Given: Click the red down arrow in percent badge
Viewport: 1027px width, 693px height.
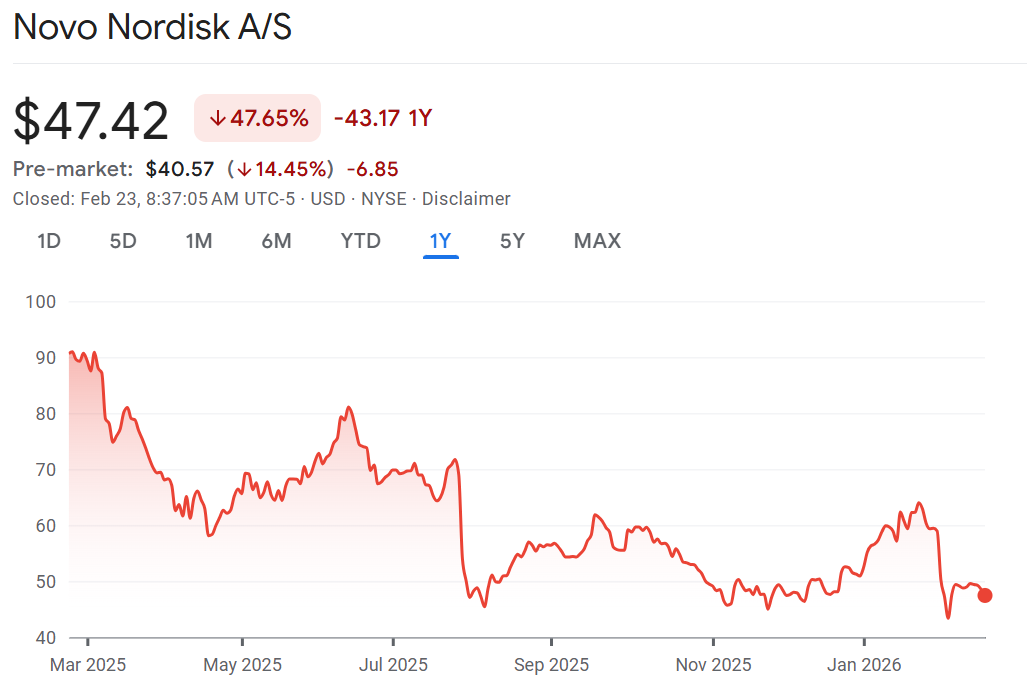Looking at the screenshot, I should 217,119.
